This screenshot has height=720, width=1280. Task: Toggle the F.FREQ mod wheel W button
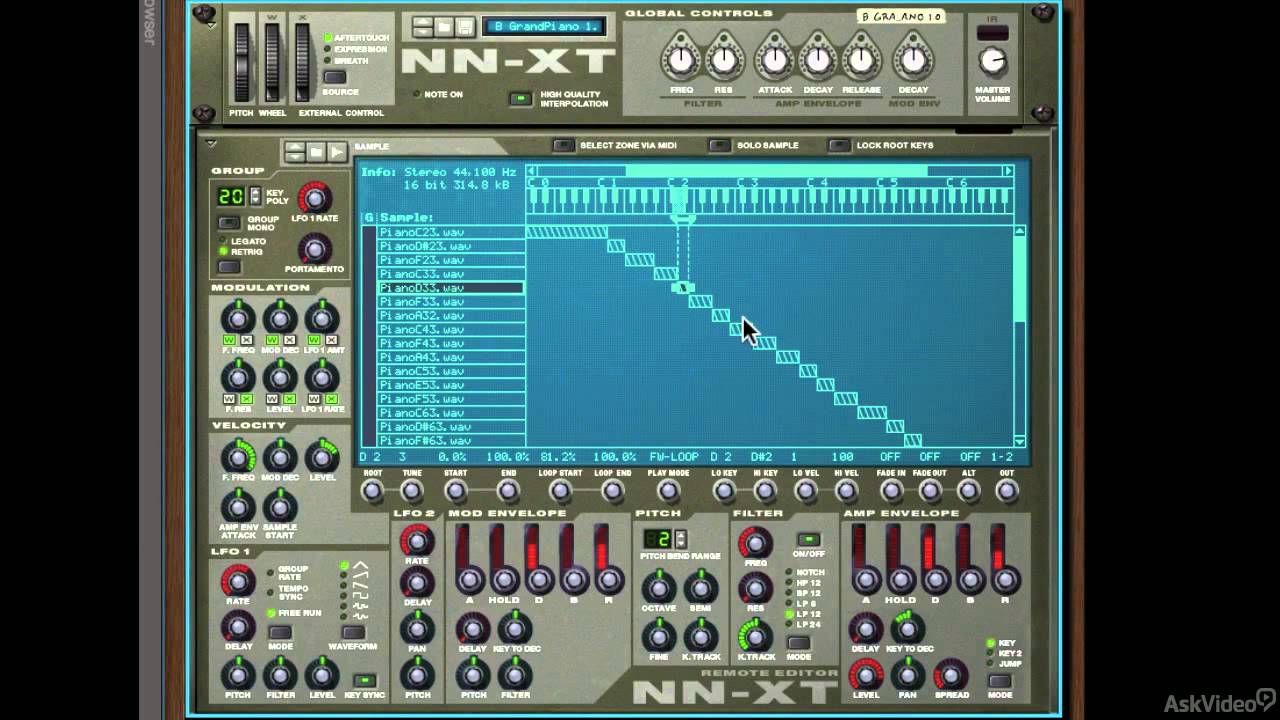click(x=229, y=341)
